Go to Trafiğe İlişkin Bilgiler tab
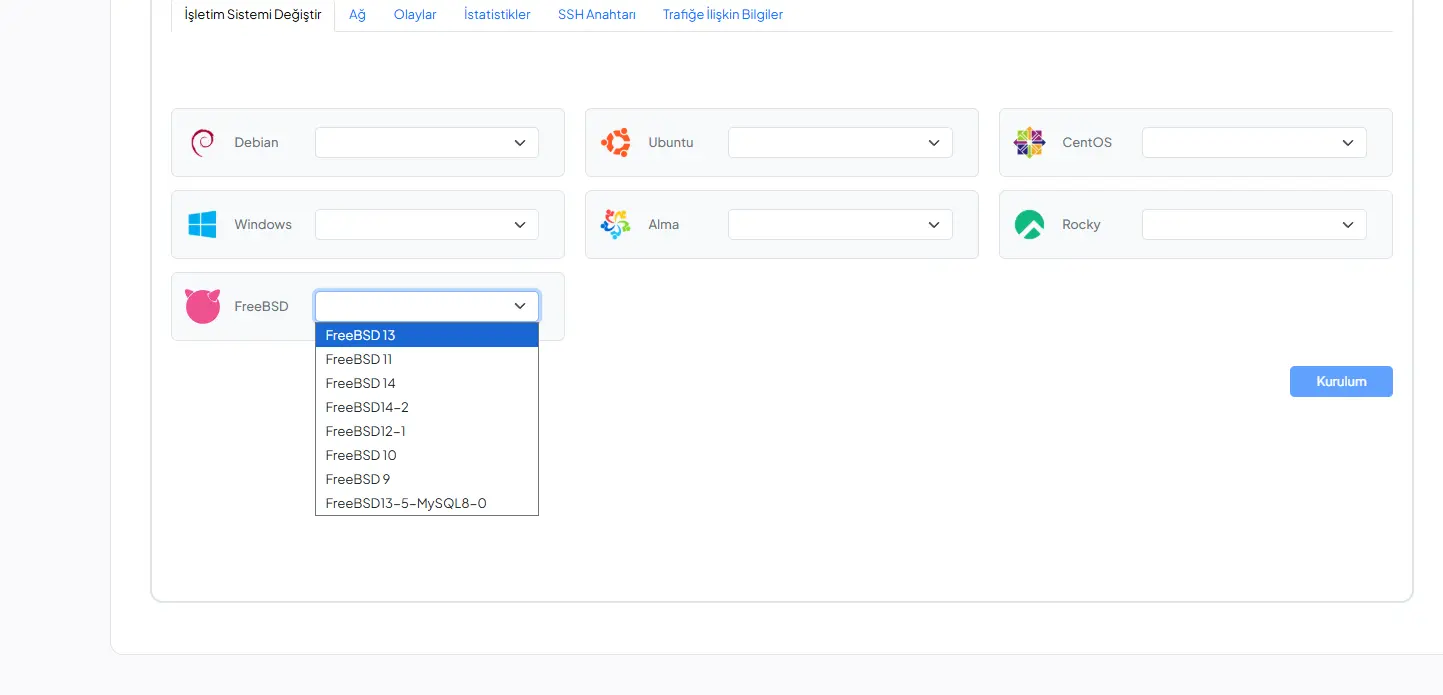This screenshot has height=695, width=1443. coord(722,15)
